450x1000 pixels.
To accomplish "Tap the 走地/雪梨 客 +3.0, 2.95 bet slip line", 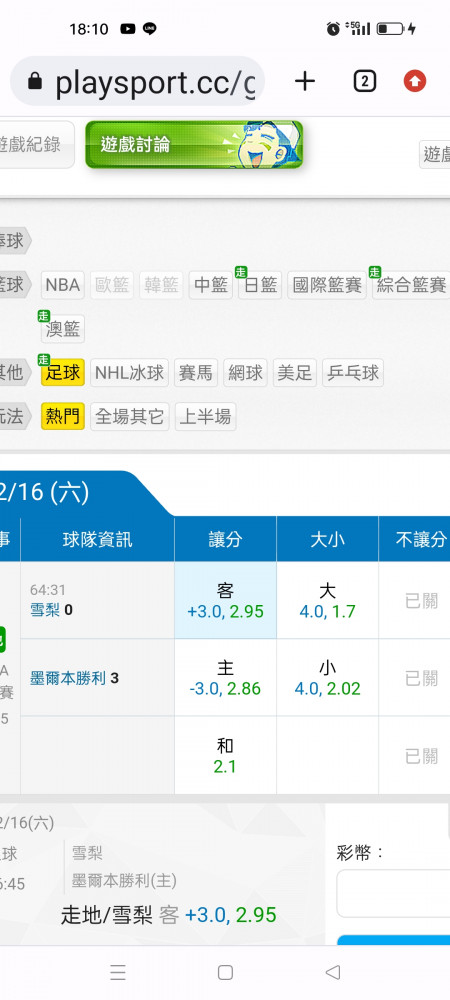I will 169,915.
